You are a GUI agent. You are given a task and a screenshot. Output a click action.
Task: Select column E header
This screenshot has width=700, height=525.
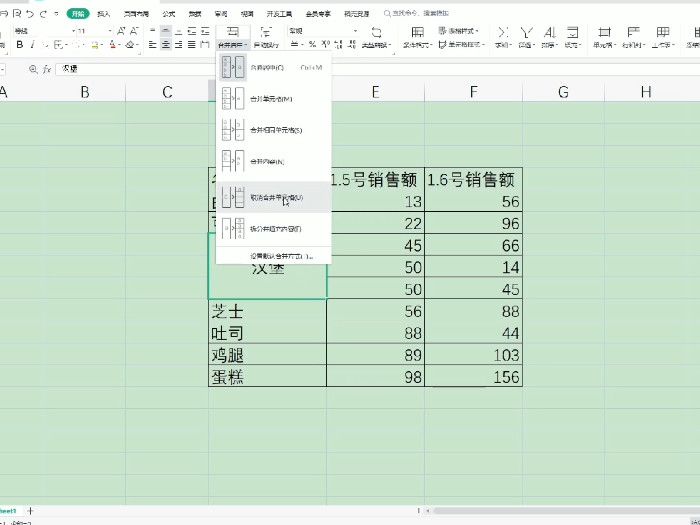(375, 92)
